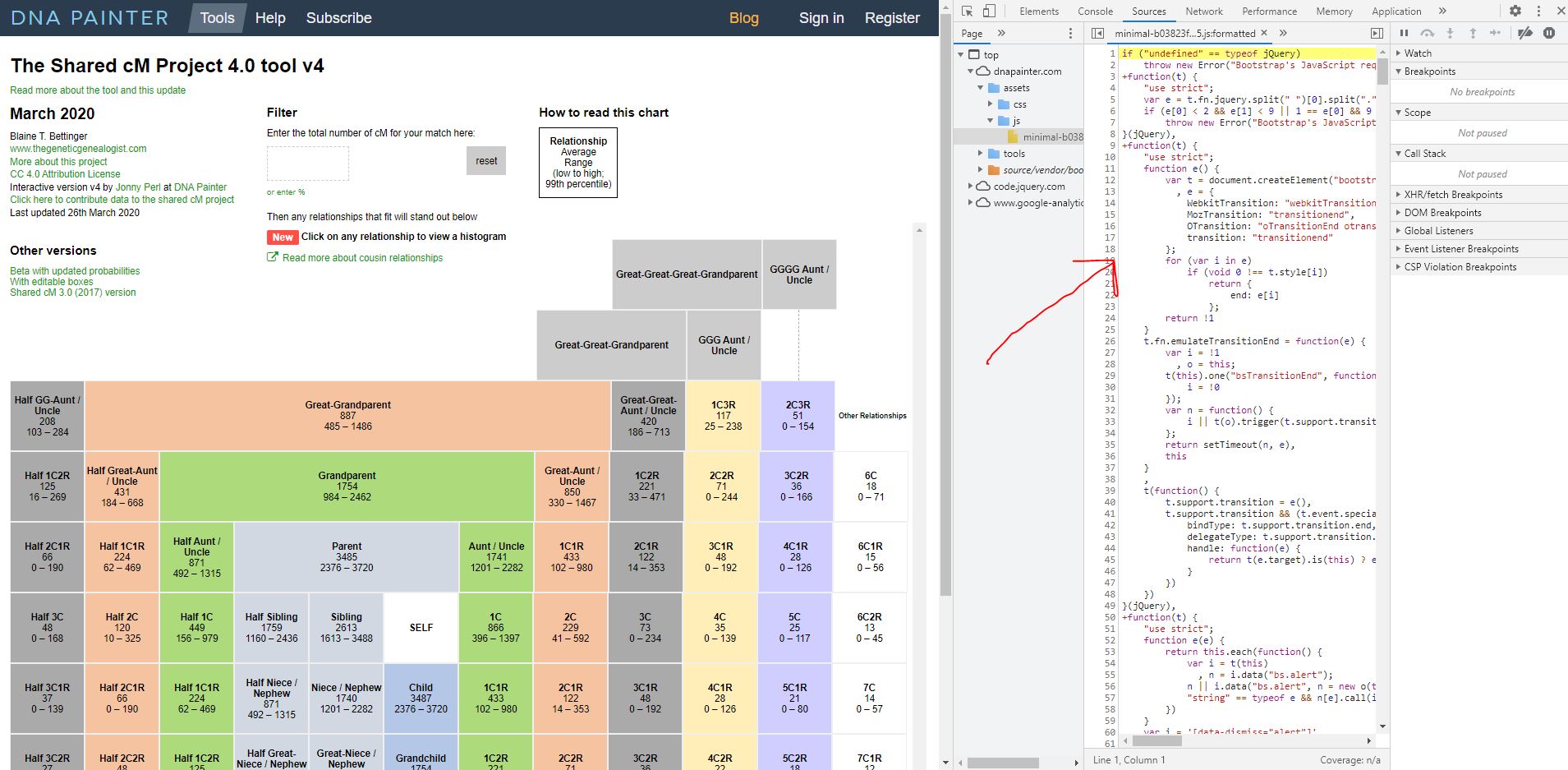The width and height of the screenshot is (1568, 770).
Task: Hide the file navigator pane icon
Action: [1097, 33]
